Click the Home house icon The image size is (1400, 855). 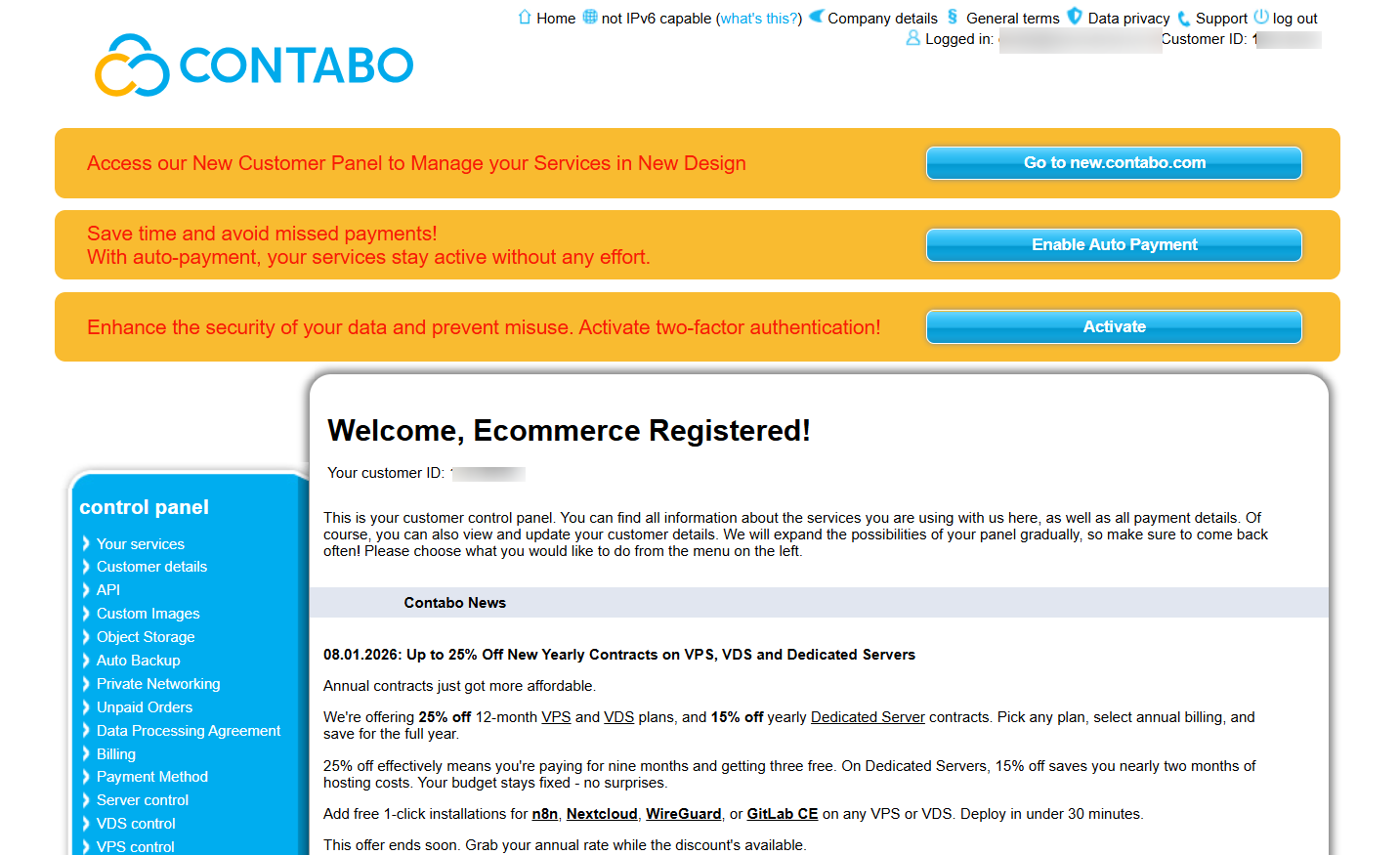pyautogui.click(x=525, y=17)
